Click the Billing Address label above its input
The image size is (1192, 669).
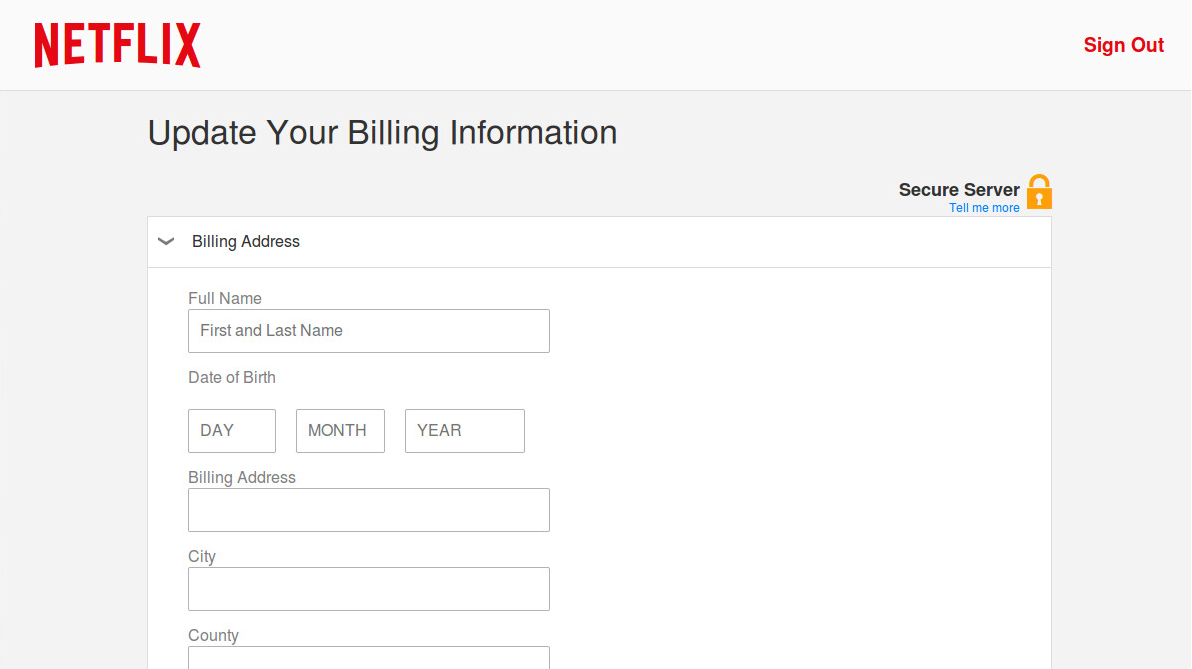point(242,477)
